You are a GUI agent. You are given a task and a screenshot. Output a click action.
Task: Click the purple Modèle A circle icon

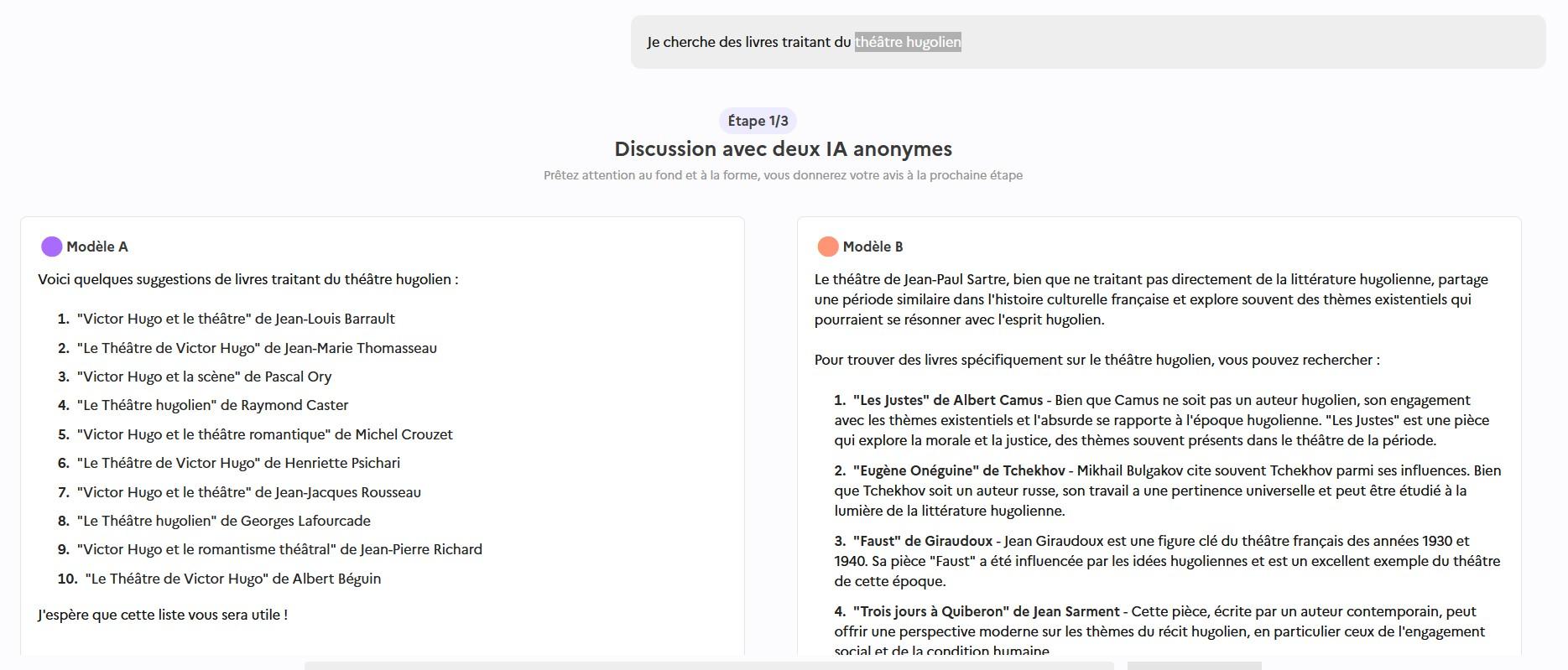[x=51, y=247]
